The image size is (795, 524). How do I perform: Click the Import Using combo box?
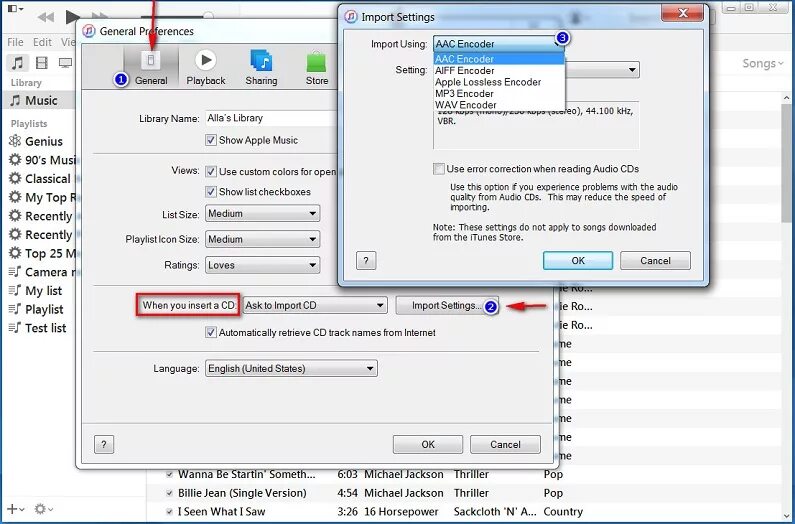coord(498,44)
